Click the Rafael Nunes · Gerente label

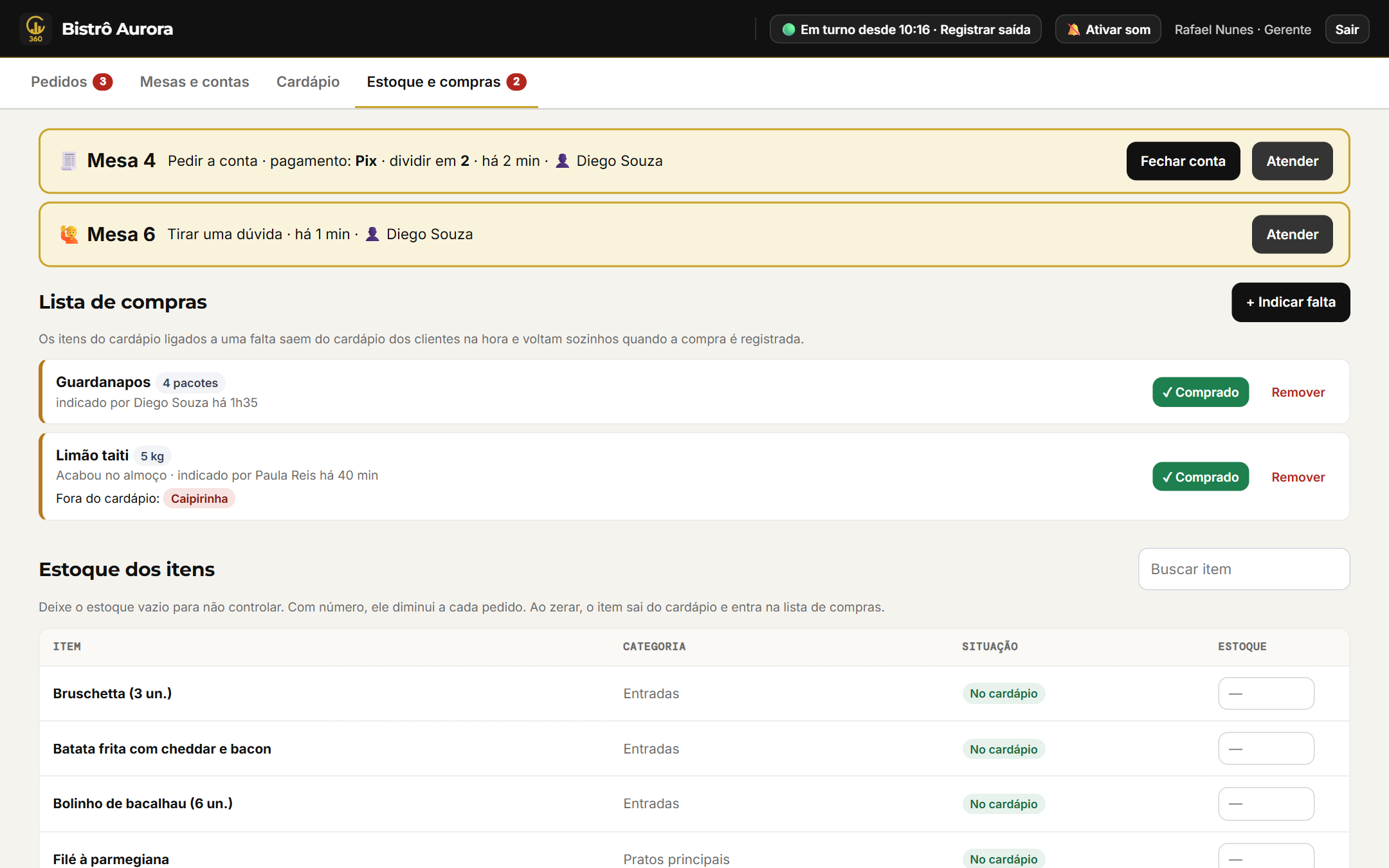click(1242, 30)
